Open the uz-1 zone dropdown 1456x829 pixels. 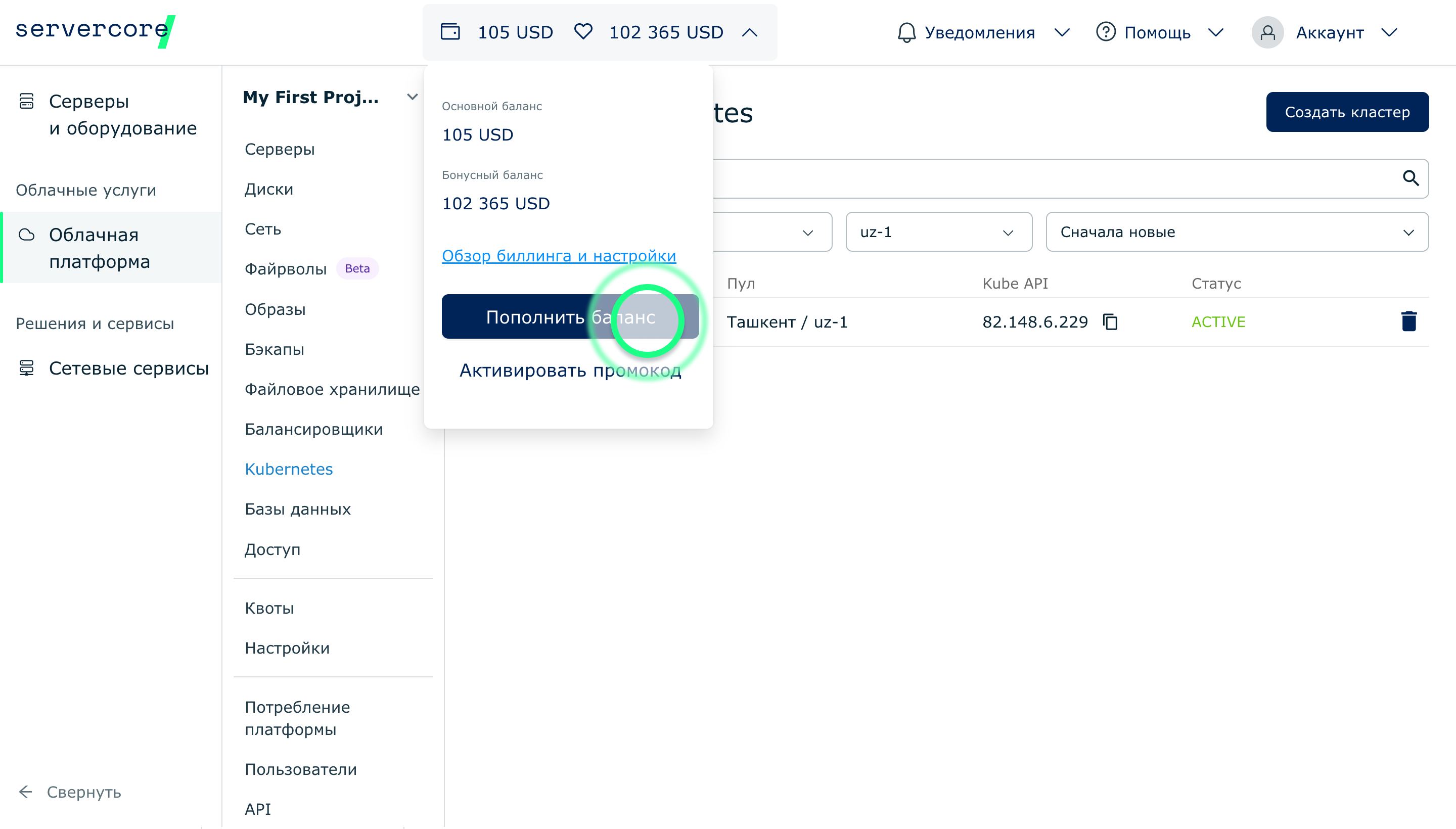(x=938, y=232)
